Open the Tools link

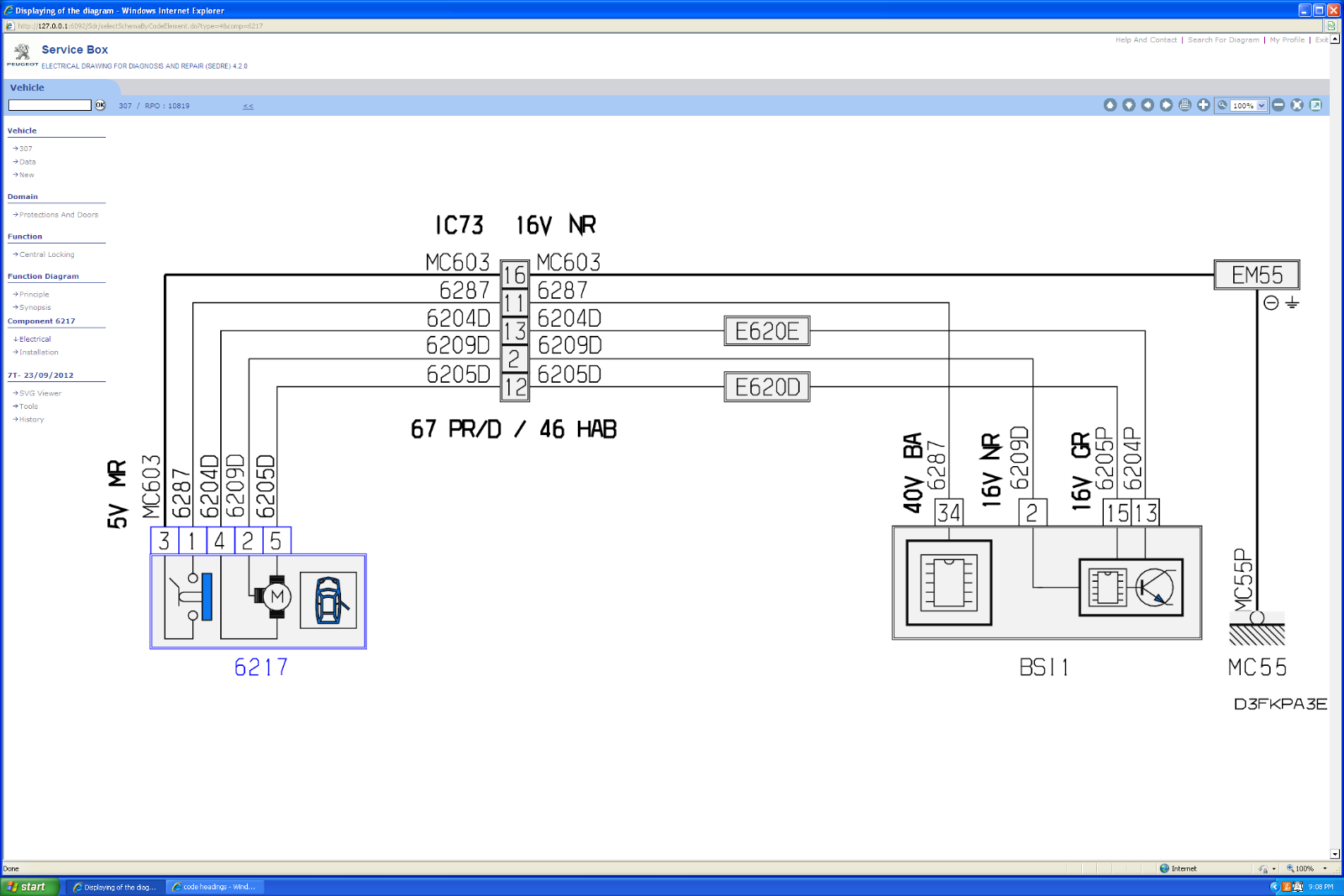[x=29, y=406]
